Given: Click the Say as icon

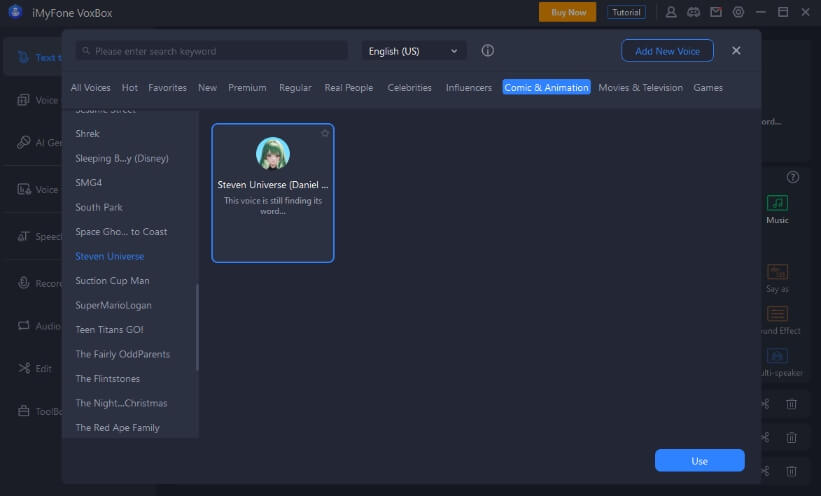Looking at the screenshot, I should pos(777,272).
